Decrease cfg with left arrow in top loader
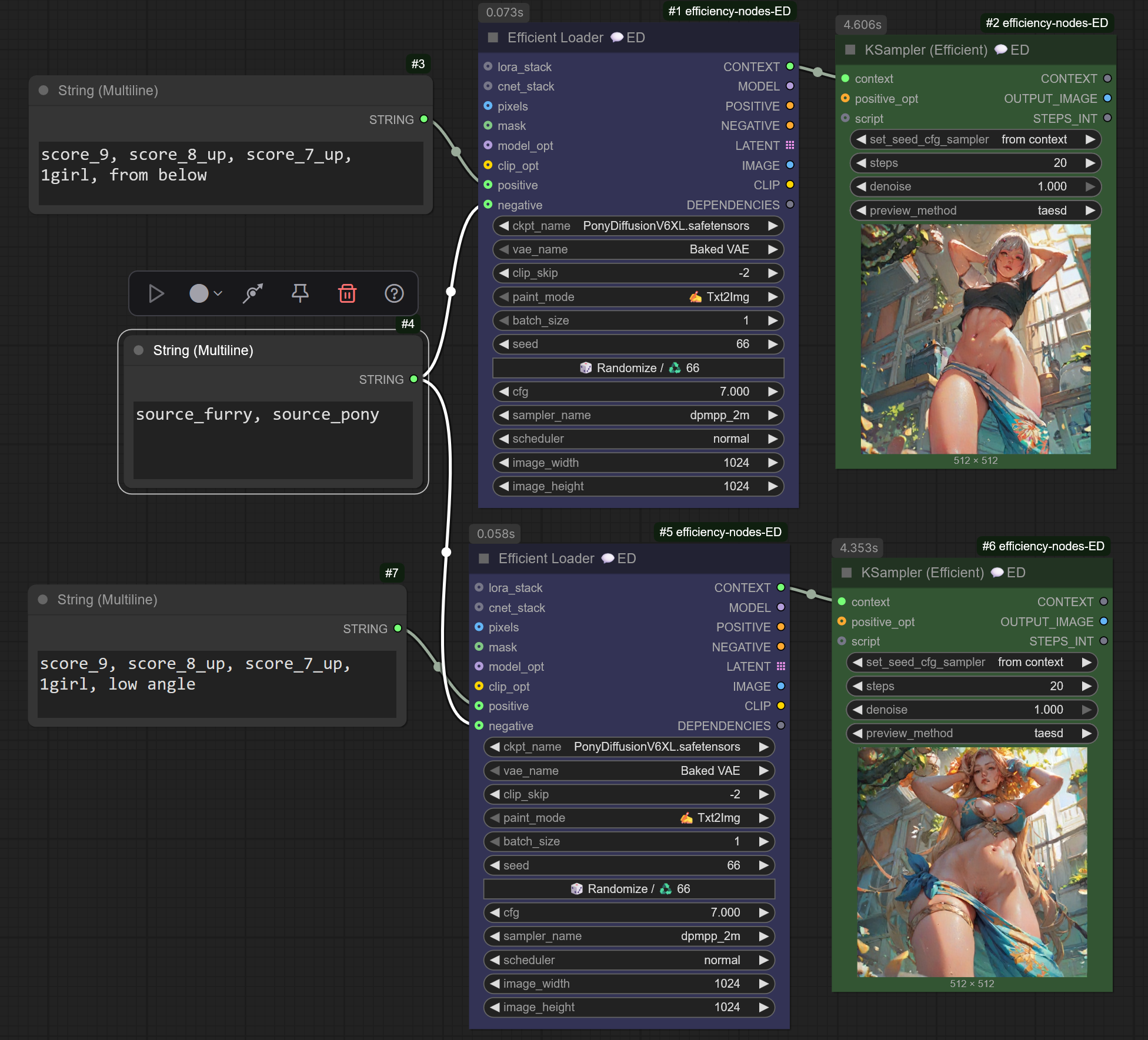 pos(504,392)
